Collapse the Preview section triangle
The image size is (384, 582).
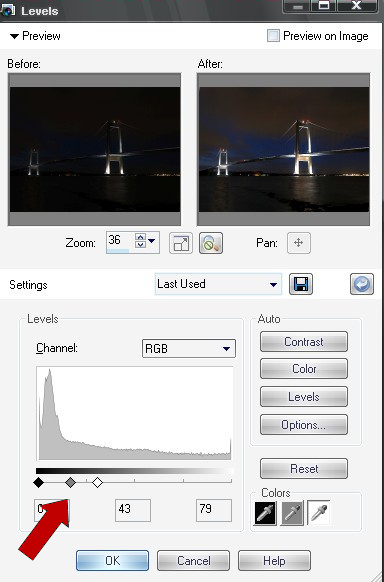click(14, 36)
